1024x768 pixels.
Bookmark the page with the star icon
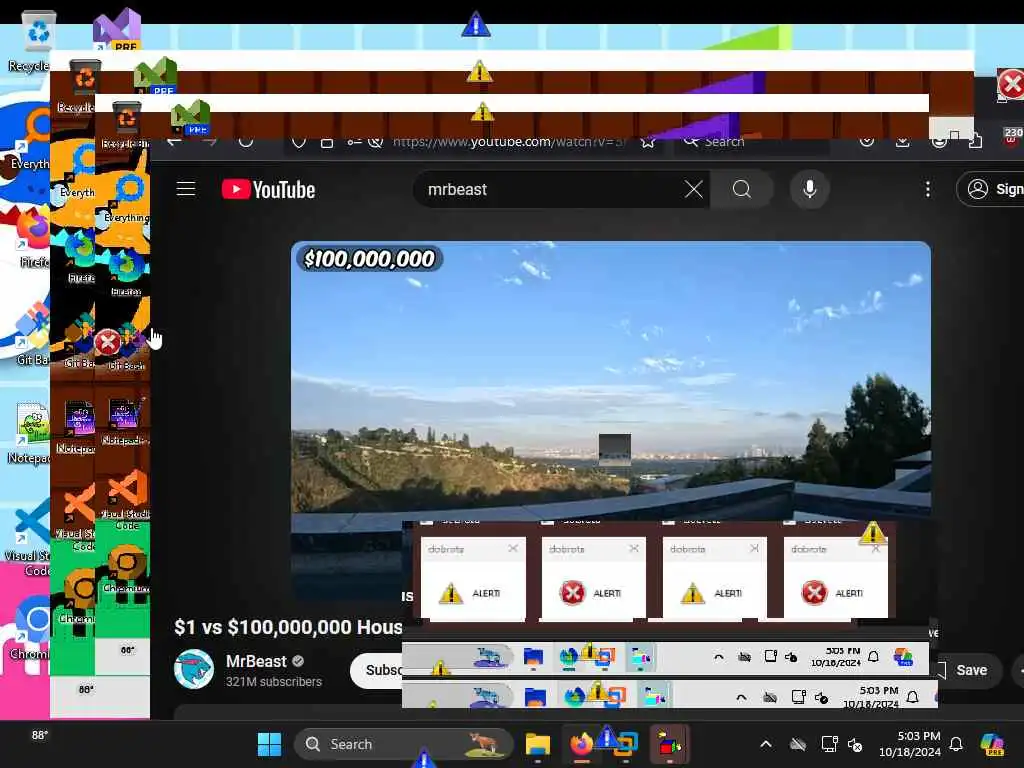pos(647,142)
